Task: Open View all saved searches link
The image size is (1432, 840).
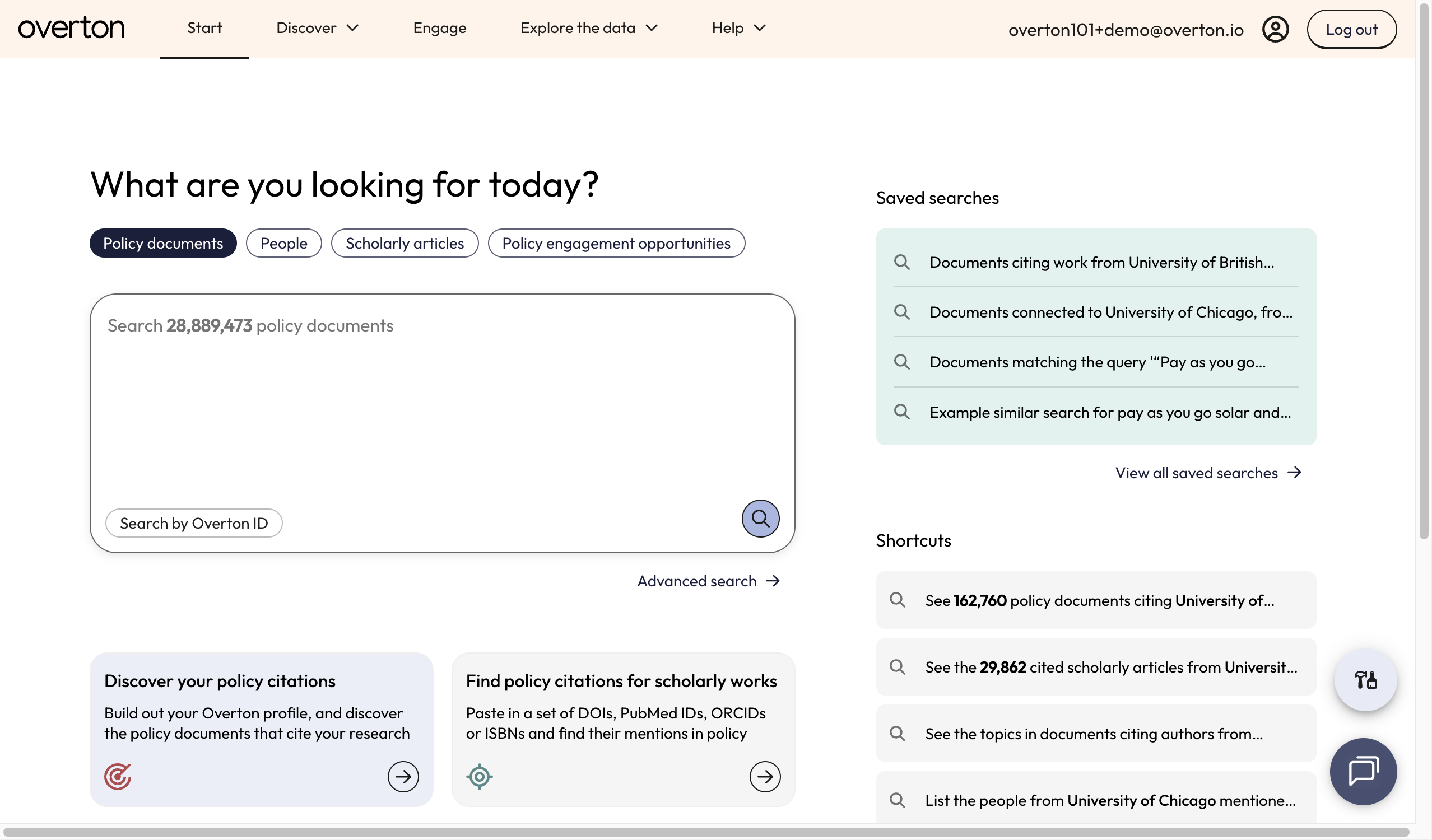Action: pos(1208,473)
